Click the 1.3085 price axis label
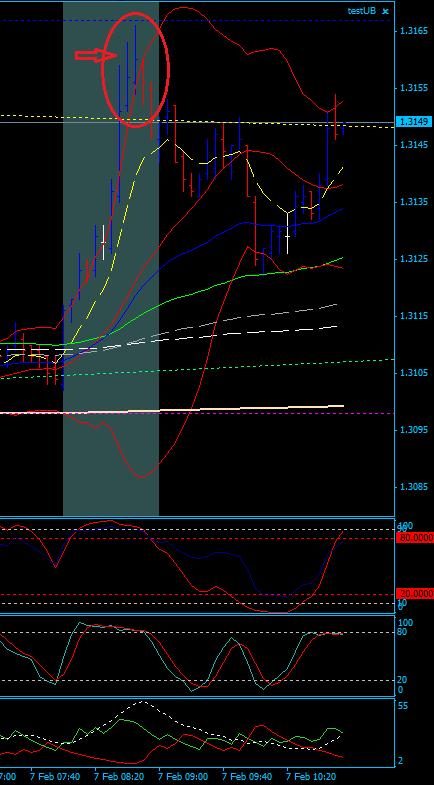 [413, 487]
